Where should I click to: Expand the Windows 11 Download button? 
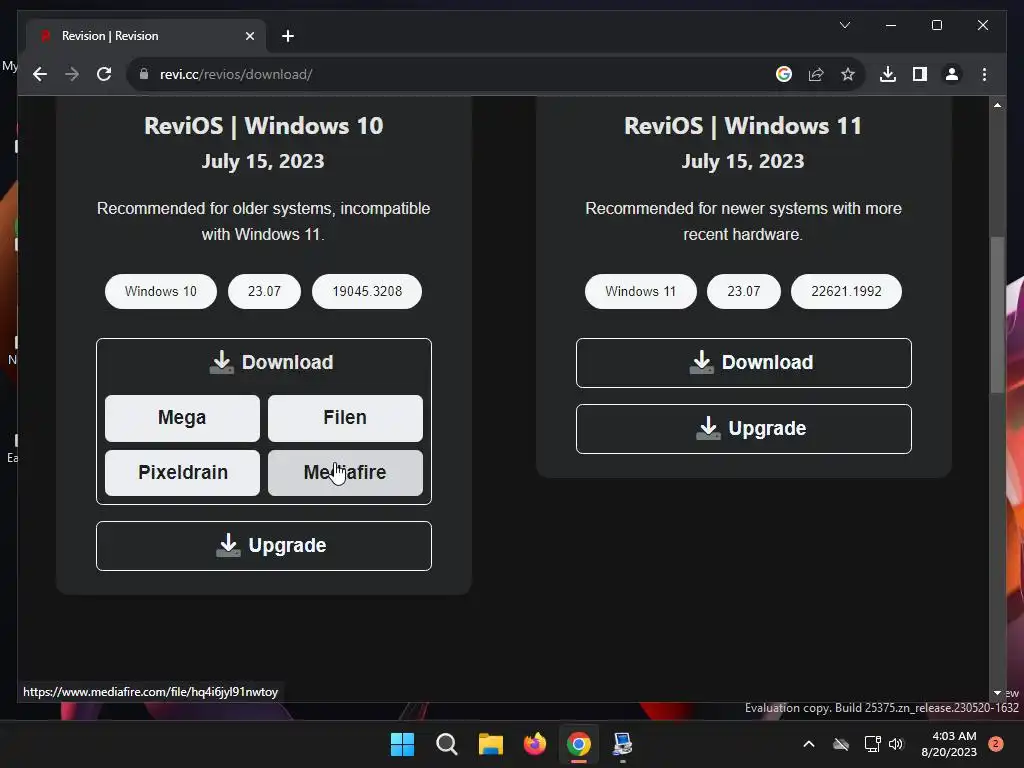(744, 363)
